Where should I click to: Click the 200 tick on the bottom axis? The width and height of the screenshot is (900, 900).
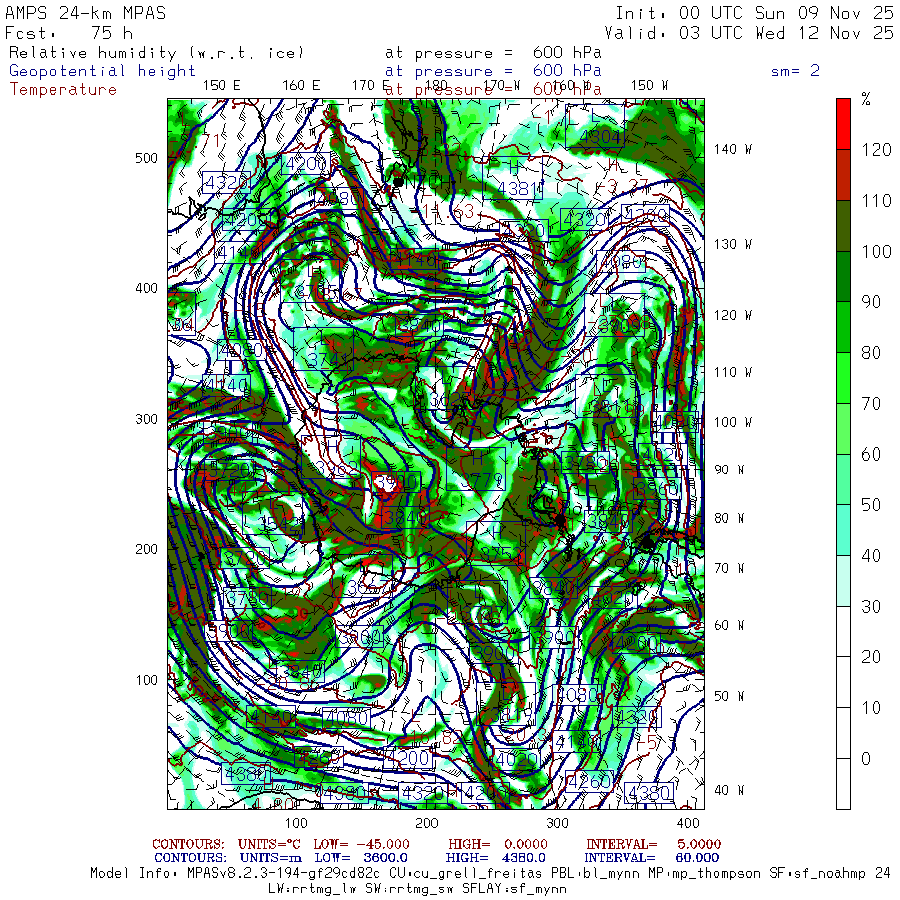point(427,822)
